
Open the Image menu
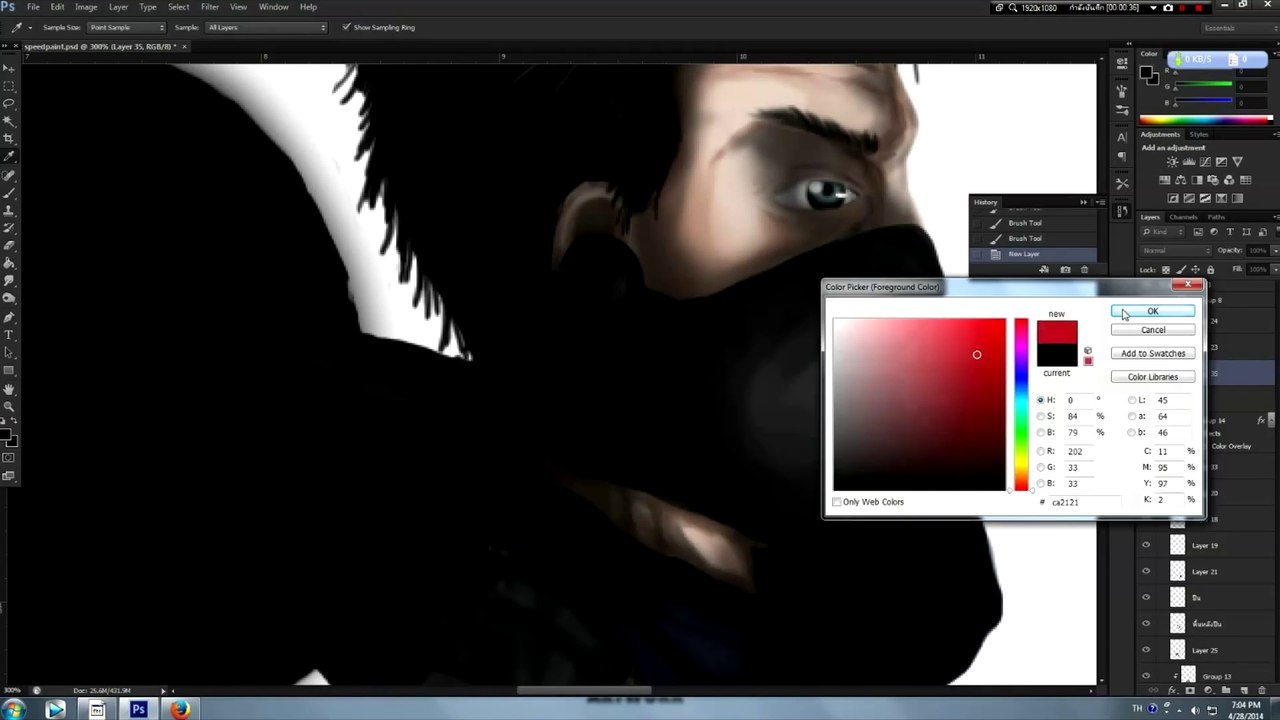pyautogui.click(x=86, y=7)
